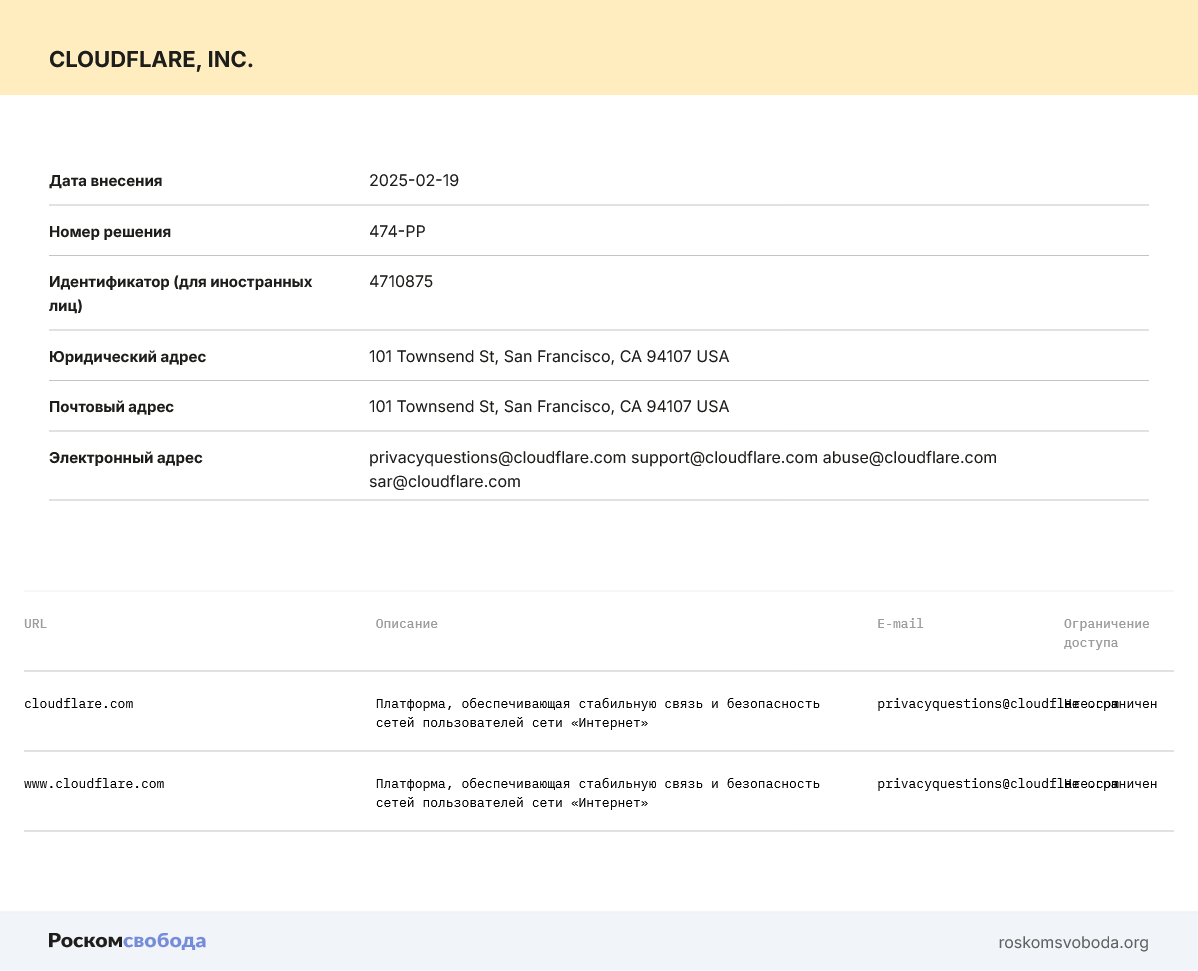This screenshot has height=971, width=1198.
Task: Select the address next to Почтовый адрес
Action: 549,406
